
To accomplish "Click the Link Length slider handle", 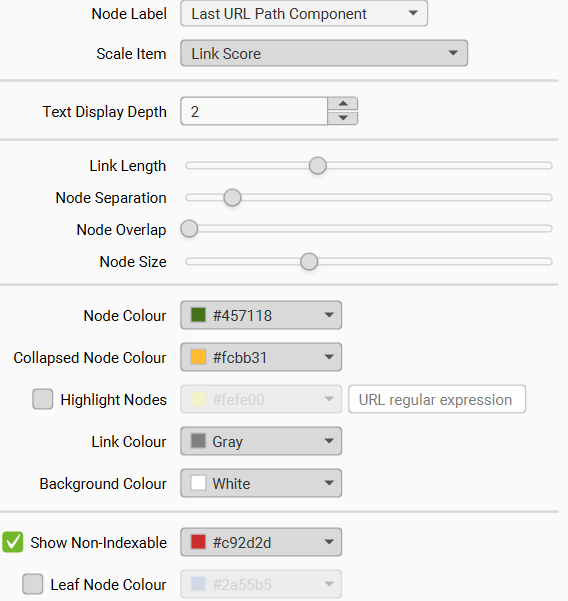I will [318, 166].
